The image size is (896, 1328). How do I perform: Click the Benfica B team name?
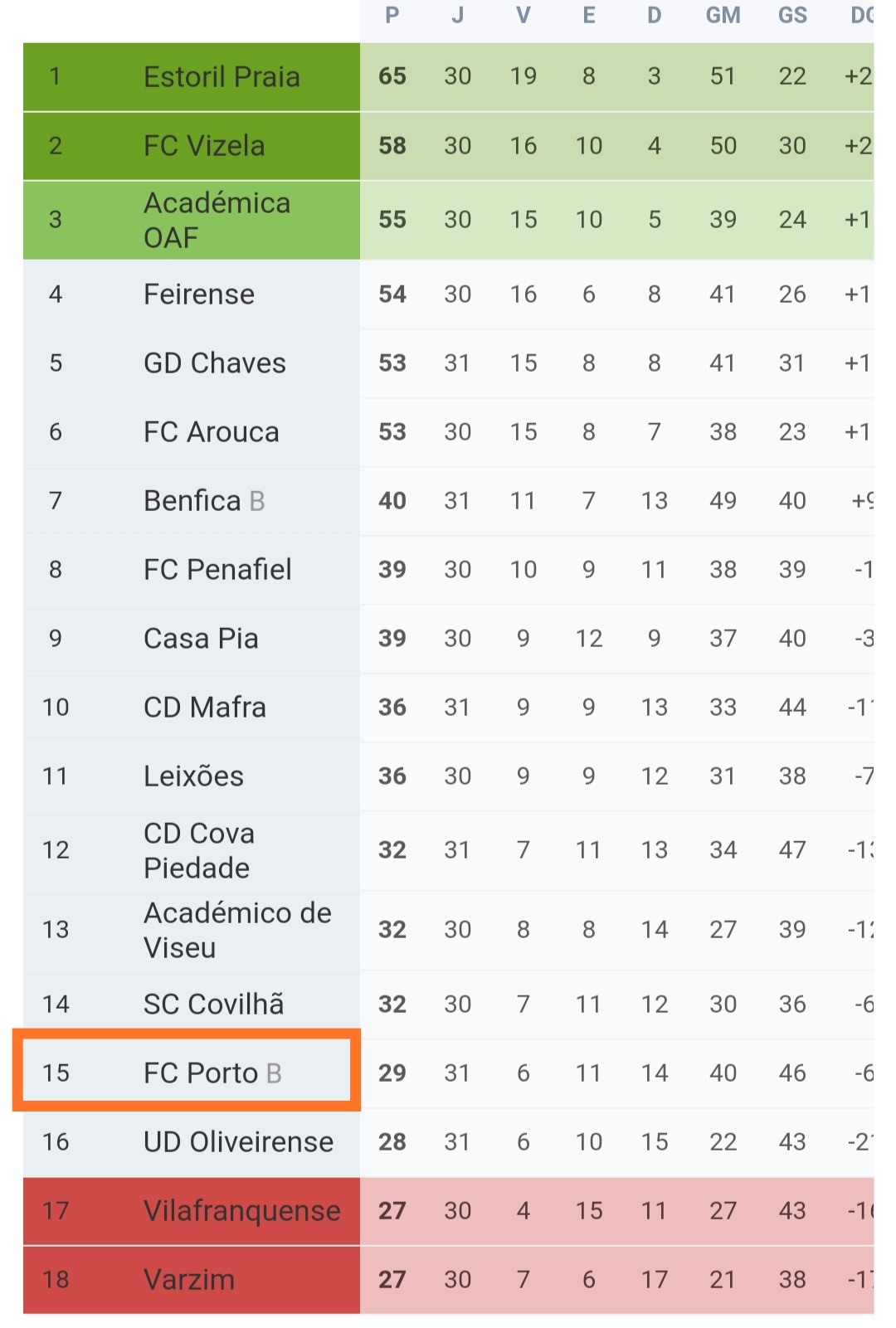point(204,501)
